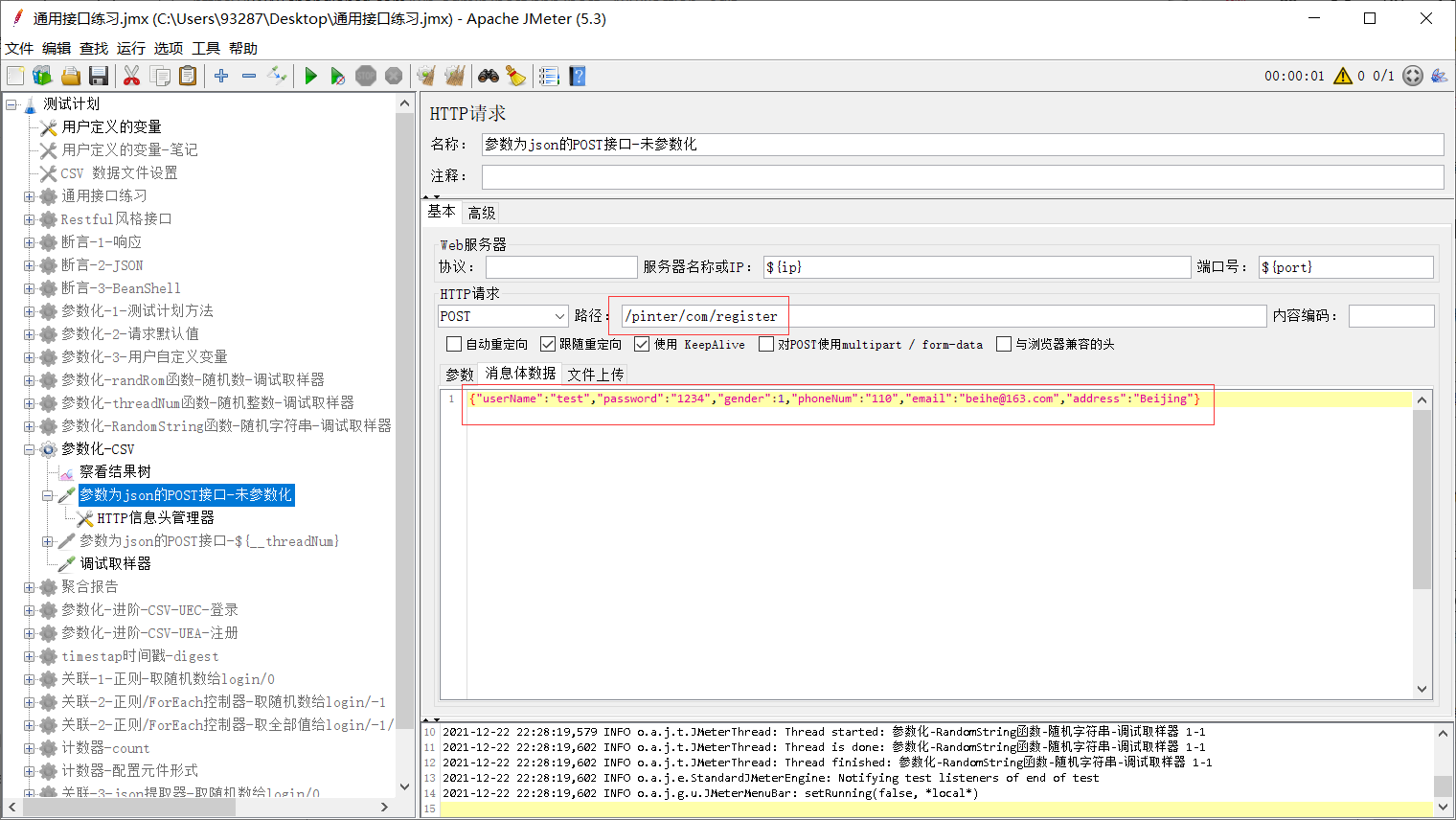Viewport: 1456px width, 820px height.
Task: Open the 选项 menu
Action: tap(169, 48)
